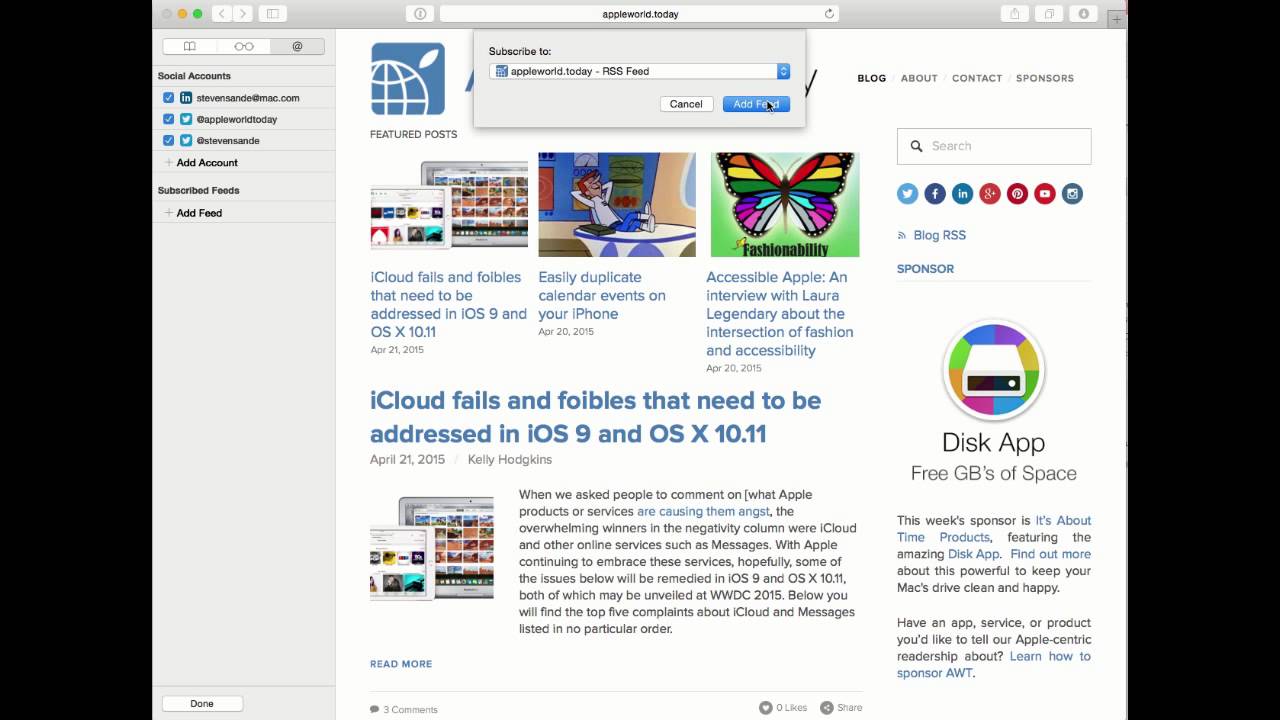Open featured link iCloud fails and foibles
The image size is (1280, 720).
[448, 304]
